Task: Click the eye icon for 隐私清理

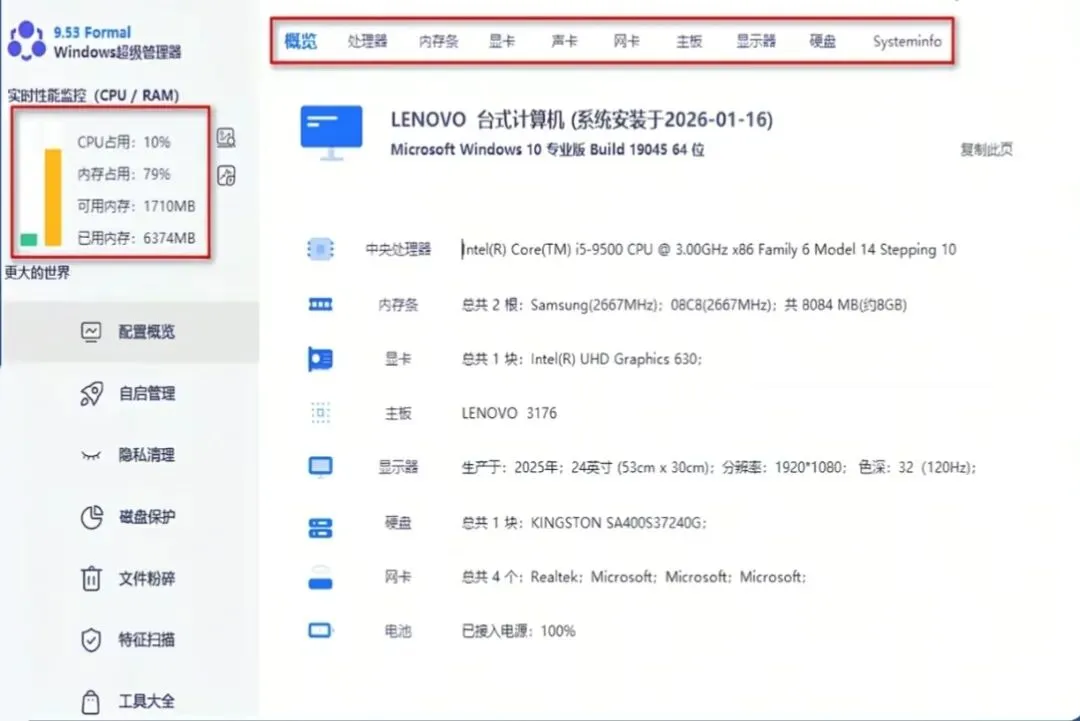Action: click(x=91, y=455)
